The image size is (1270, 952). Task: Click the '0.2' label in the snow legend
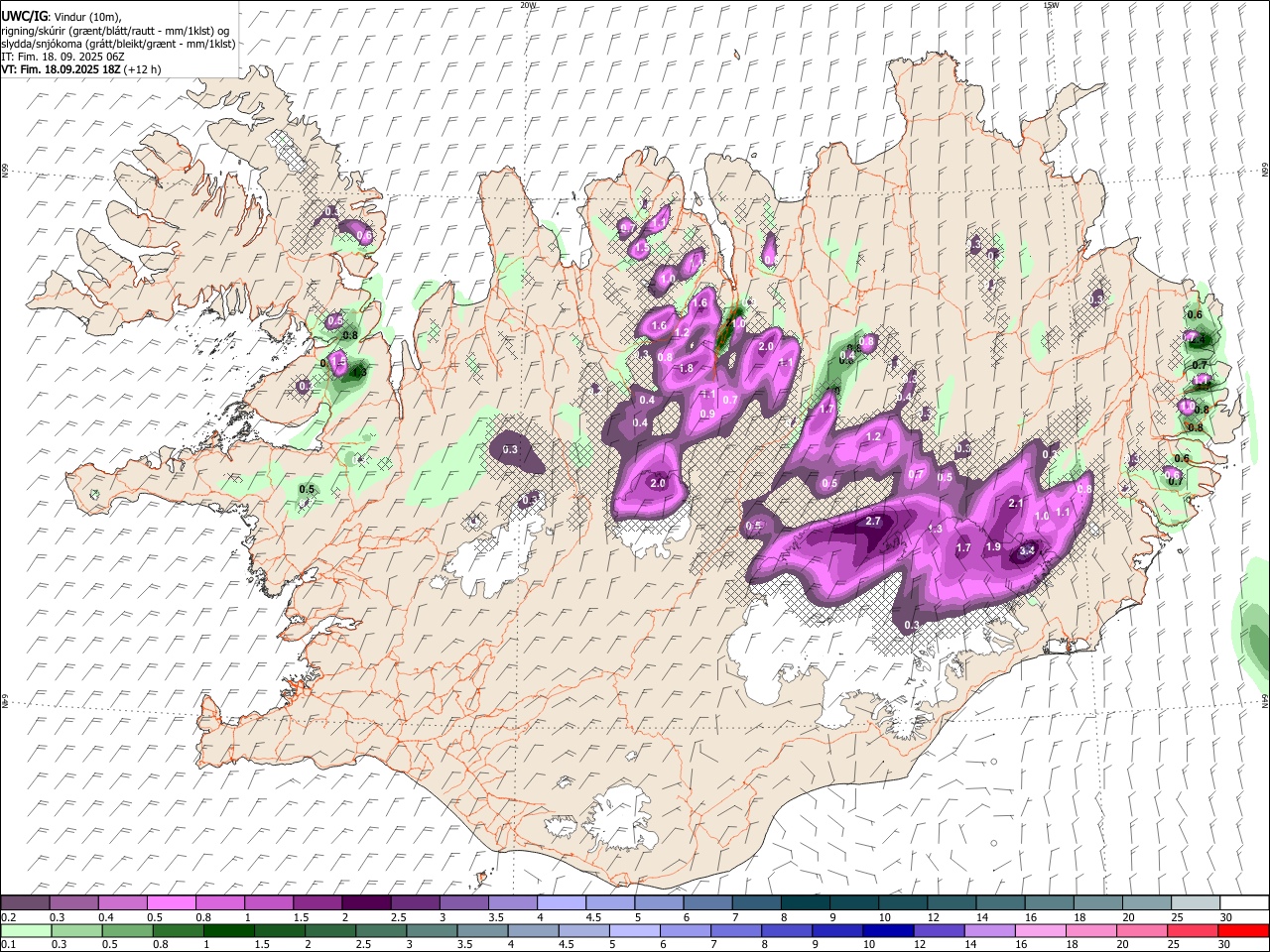pos(9,917)
